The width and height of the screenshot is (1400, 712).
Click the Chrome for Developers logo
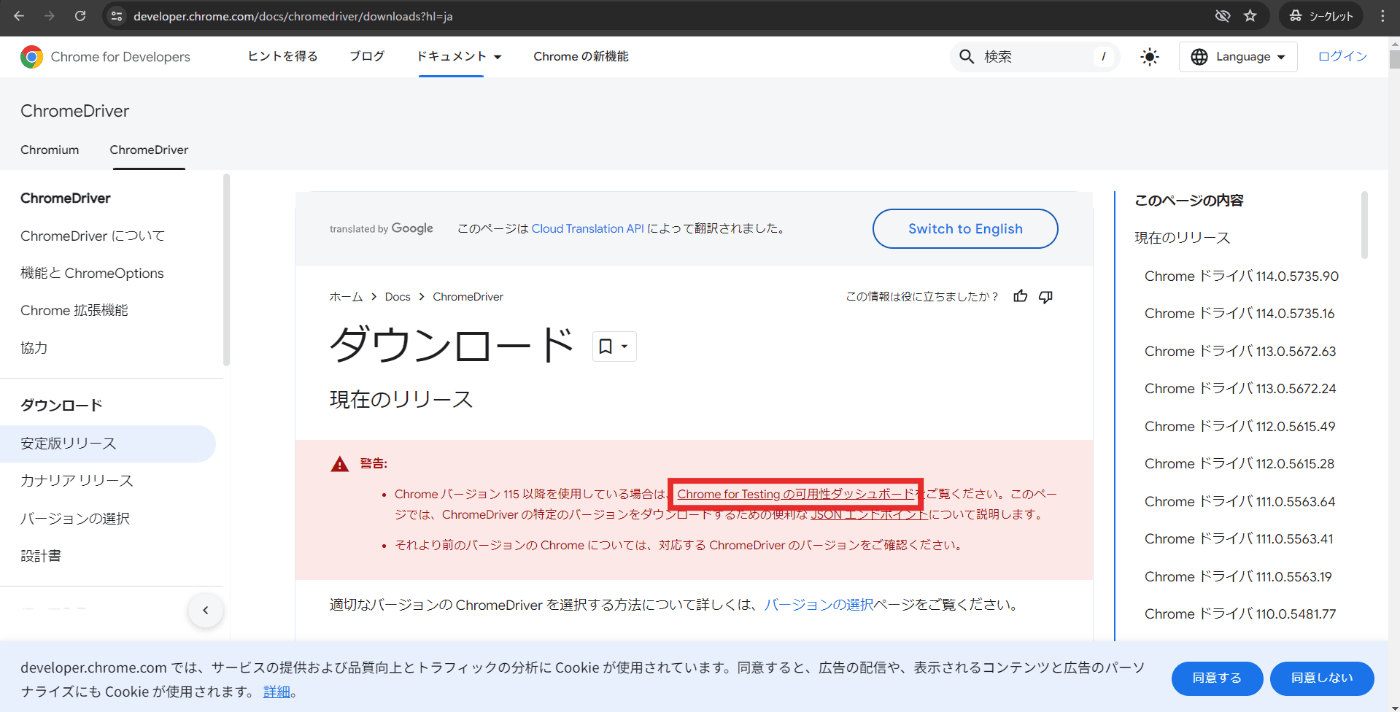[x=105, y=57]
